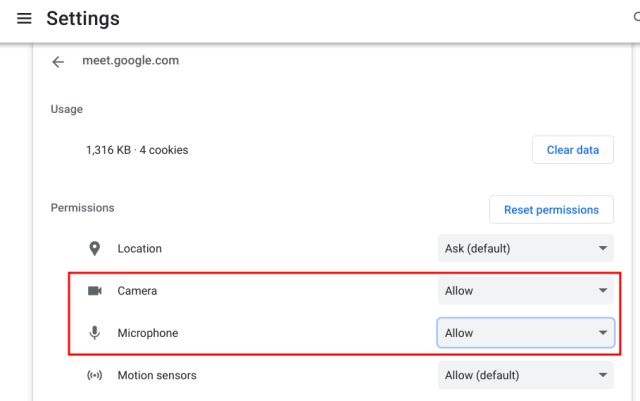Click the Reset permissions button
The width and height of the screenshot is (640, 401).
pyautogui.click(x=551, y=210)
